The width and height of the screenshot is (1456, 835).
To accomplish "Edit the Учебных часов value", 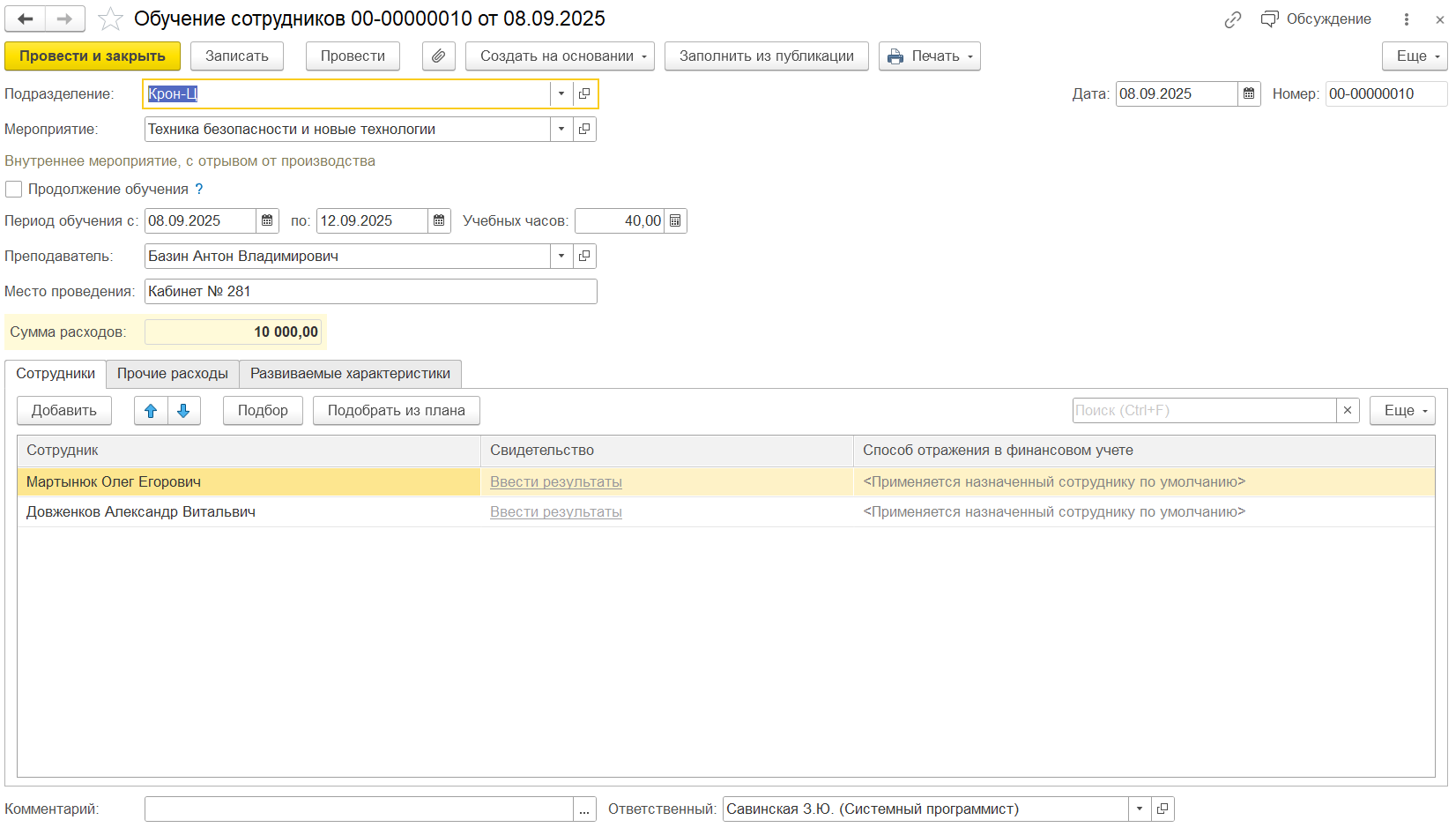I will click(x=620, y=221).
